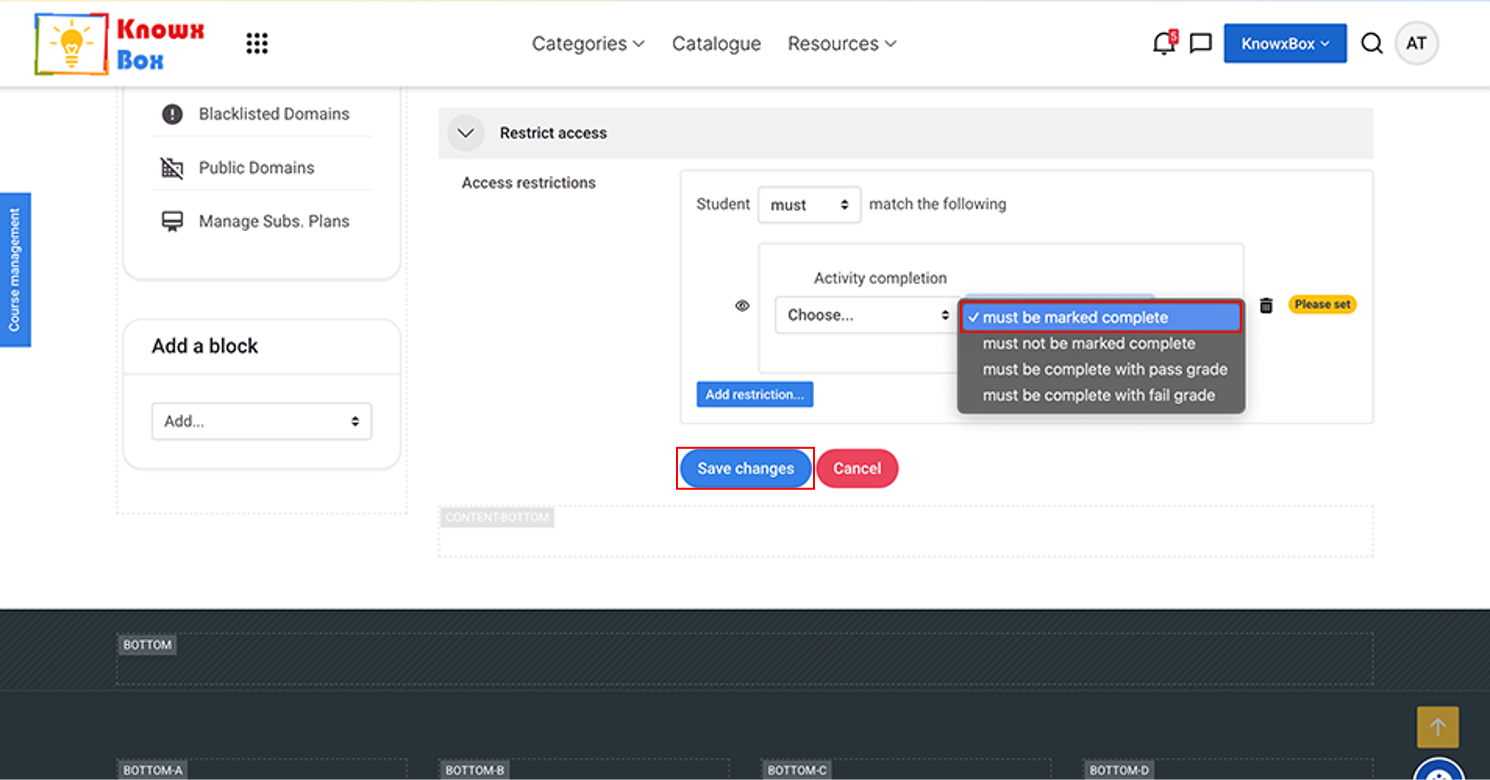Click the 'Please set' yellow badge

tap(1322, 304)
